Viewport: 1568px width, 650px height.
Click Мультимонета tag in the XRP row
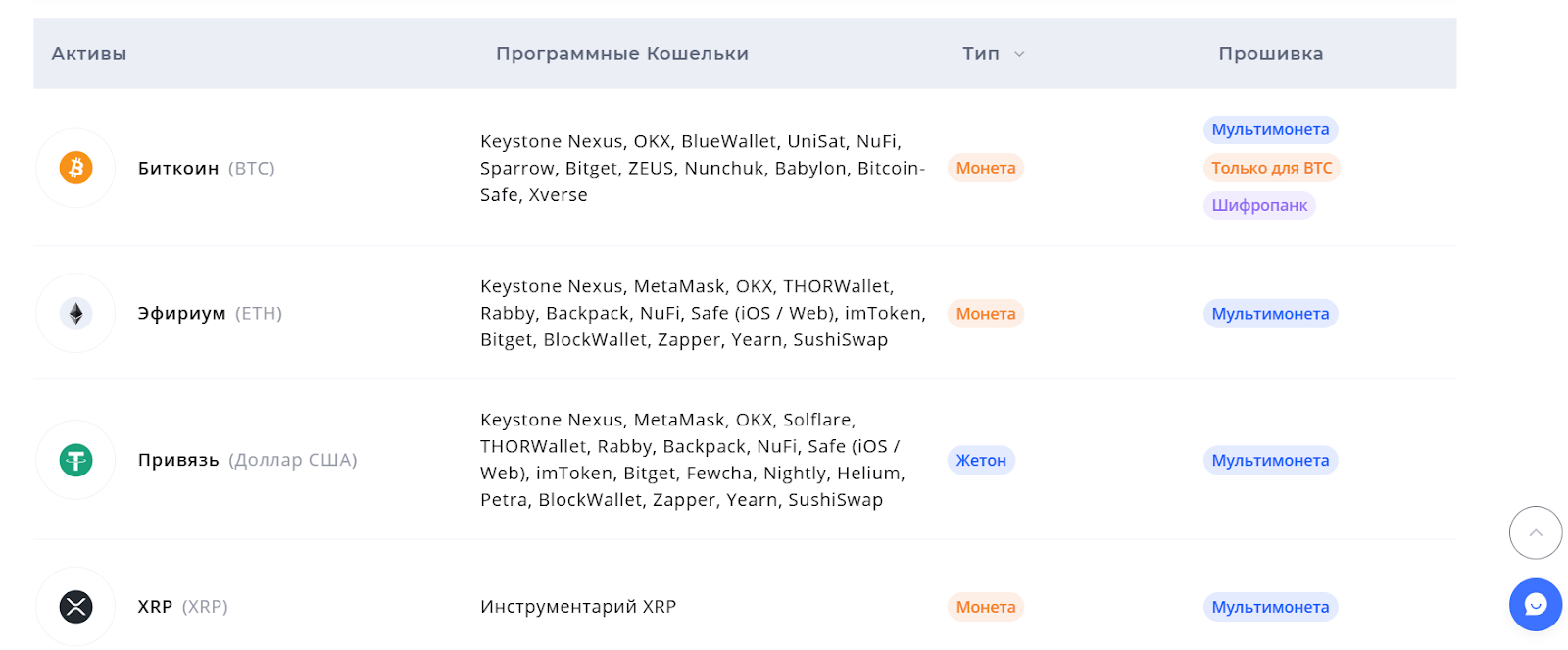point(1270,607)
